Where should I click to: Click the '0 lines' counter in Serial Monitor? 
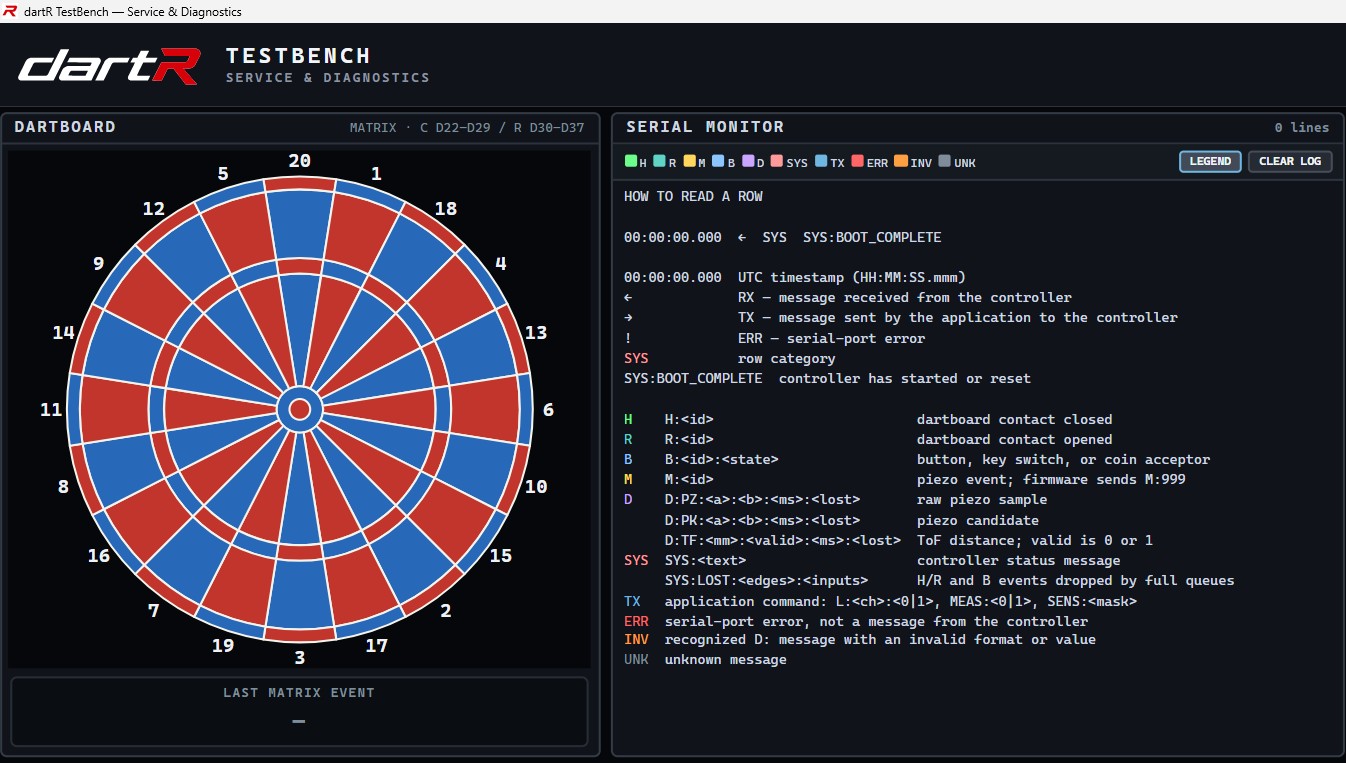tap(1302, 127)
